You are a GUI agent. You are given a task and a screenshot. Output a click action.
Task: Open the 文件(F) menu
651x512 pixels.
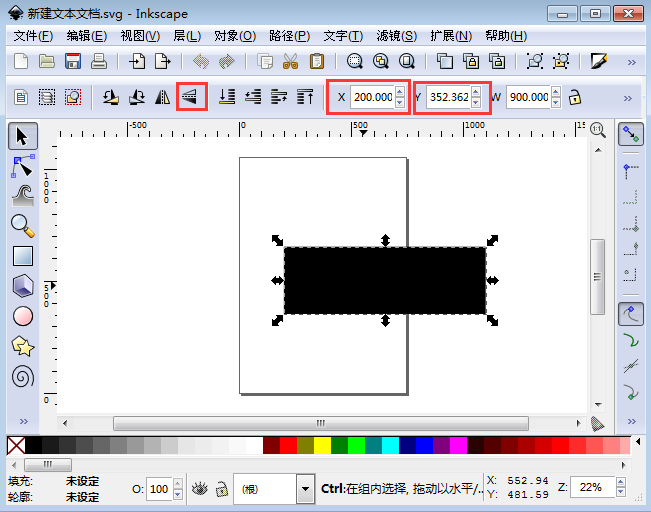click(x=33, y=36)
